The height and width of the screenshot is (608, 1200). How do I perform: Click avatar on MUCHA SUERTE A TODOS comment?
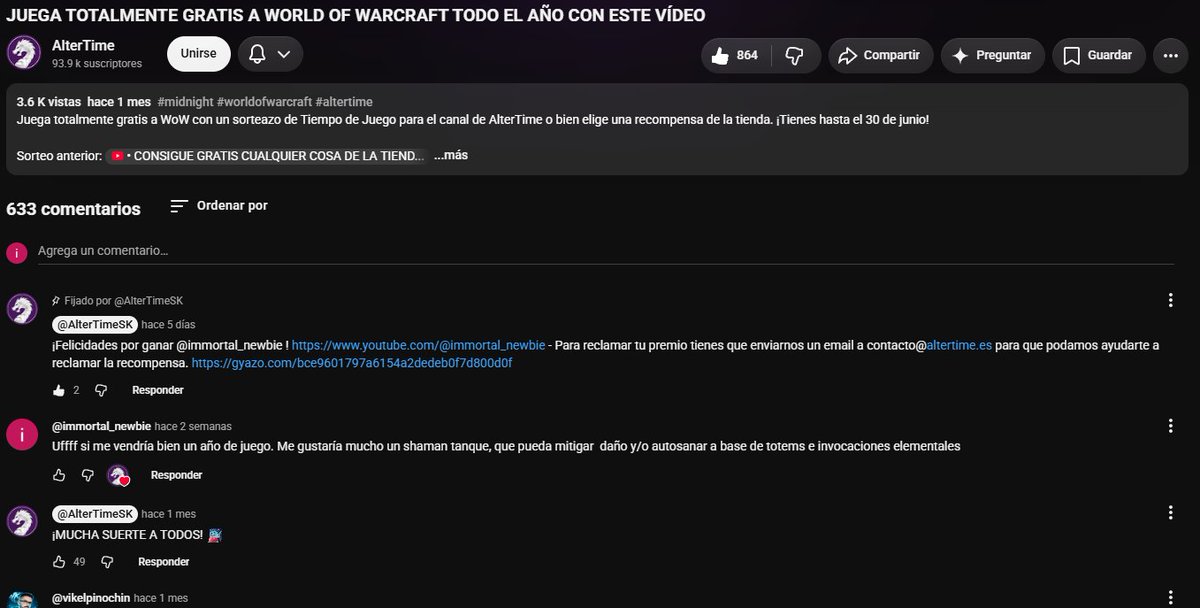click(x=22, y=520)
